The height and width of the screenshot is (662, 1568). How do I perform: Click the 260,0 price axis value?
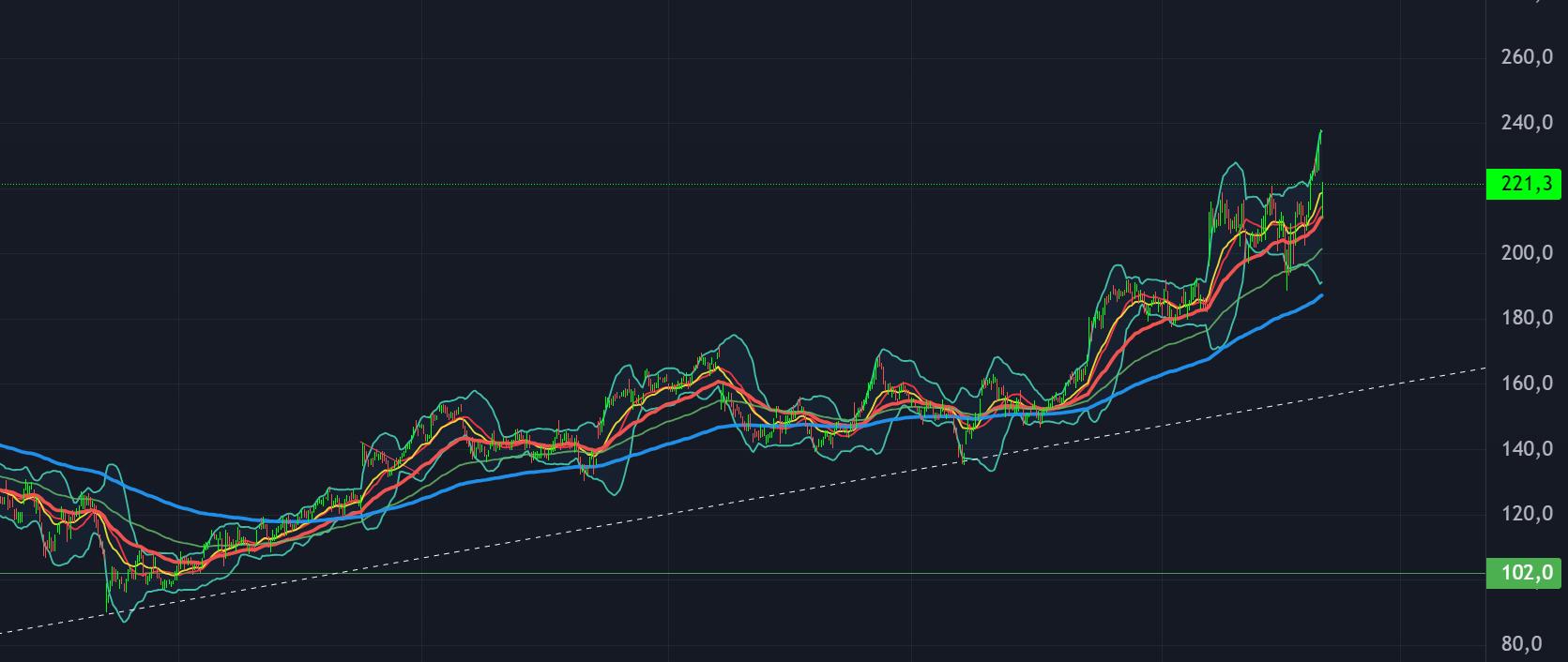coord(1527,57)
